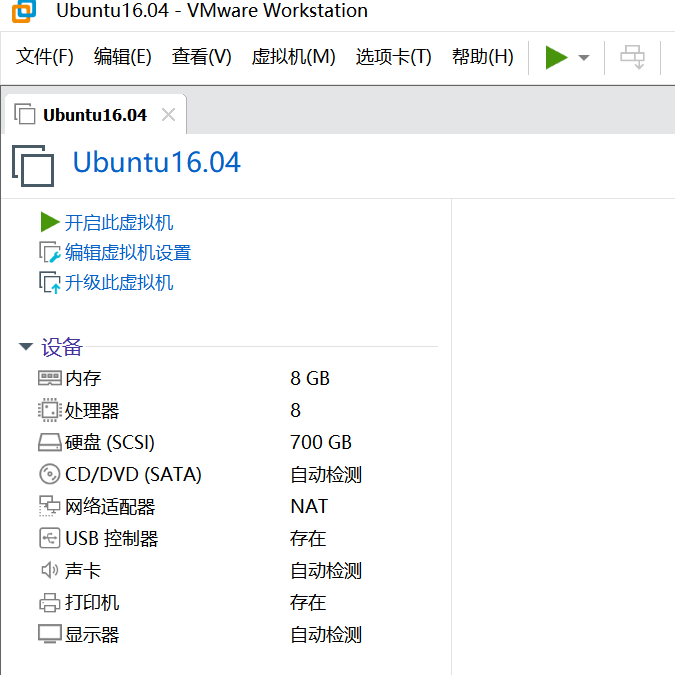Image resolution: width=675 pixels, height=675 pixels.
Task: Click the NAT network value
Action: (309, 506)
